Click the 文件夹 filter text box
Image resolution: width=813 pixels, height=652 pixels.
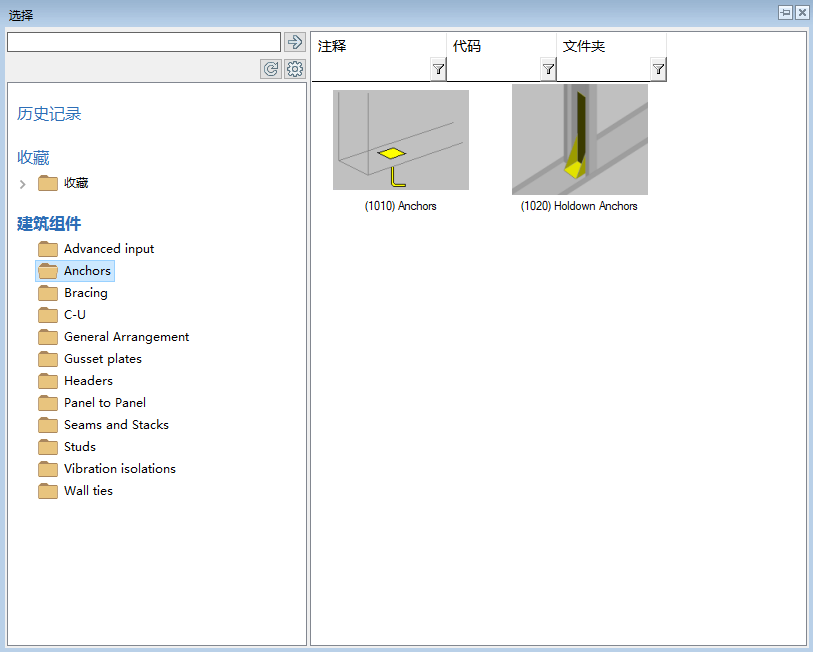(x=604, y=70)
